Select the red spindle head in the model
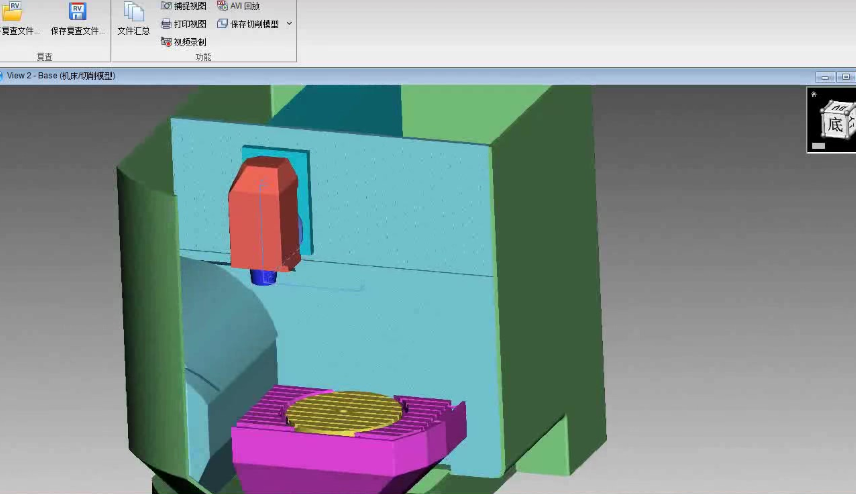Viewport: 856px width, 494px height. [x=263, y=215]
